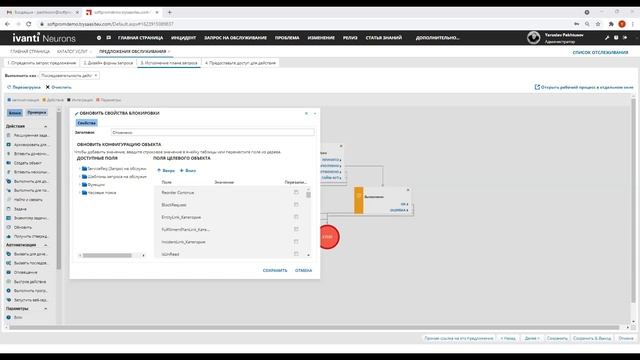This screenshot has width=640, height=360.
Task: Click the logout icon in header
Action: pos(625,38)
